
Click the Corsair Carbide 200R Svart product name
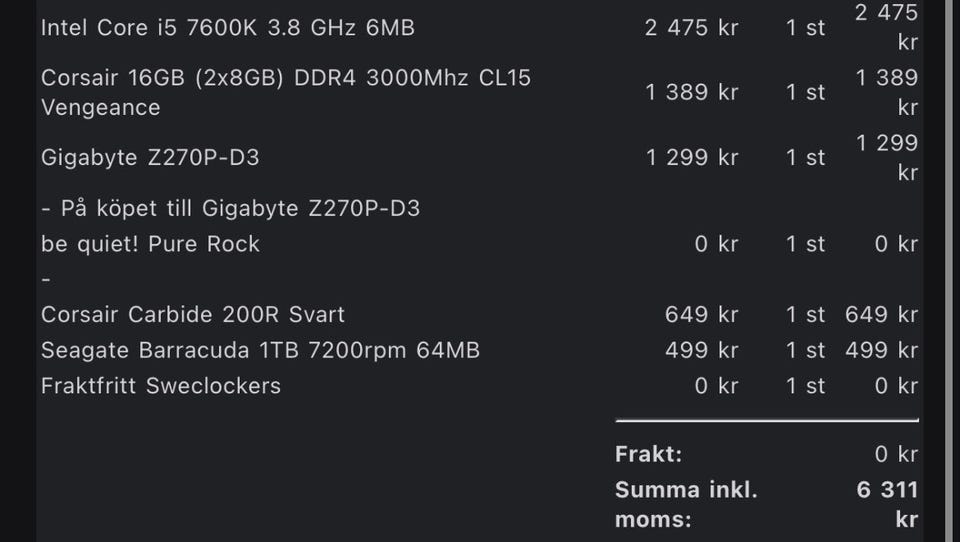click(x=192, y=314)
